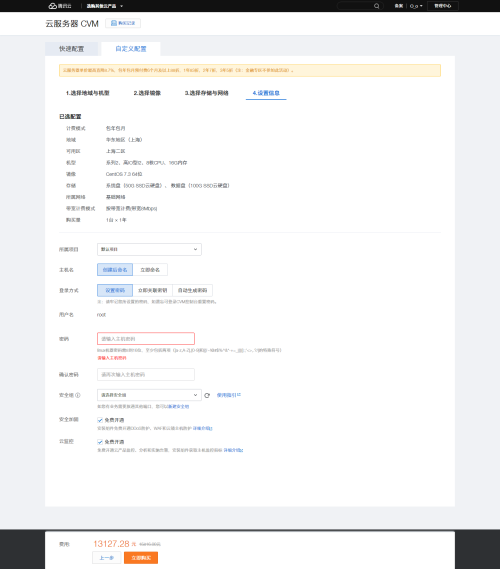The image size is (500, 569).
Task: Go to step 2.选择镜像
Action: (147, 93)
